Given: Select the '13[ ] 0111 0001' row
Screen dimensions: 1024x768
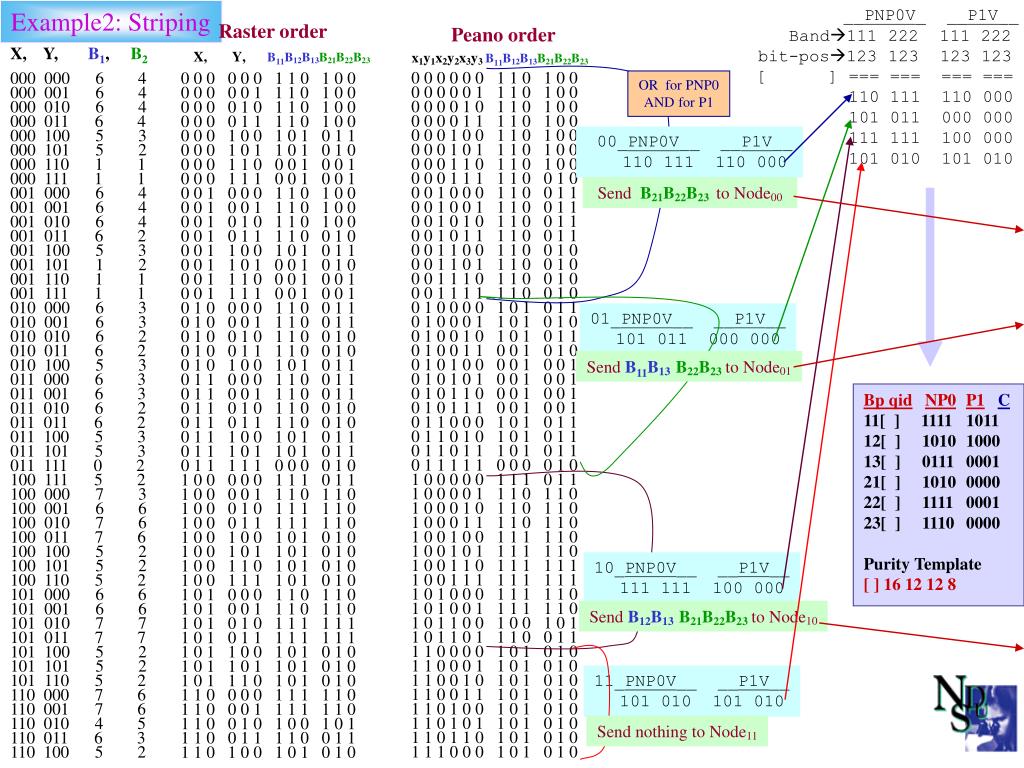Looking at the screenshot, I should (931, 462).
